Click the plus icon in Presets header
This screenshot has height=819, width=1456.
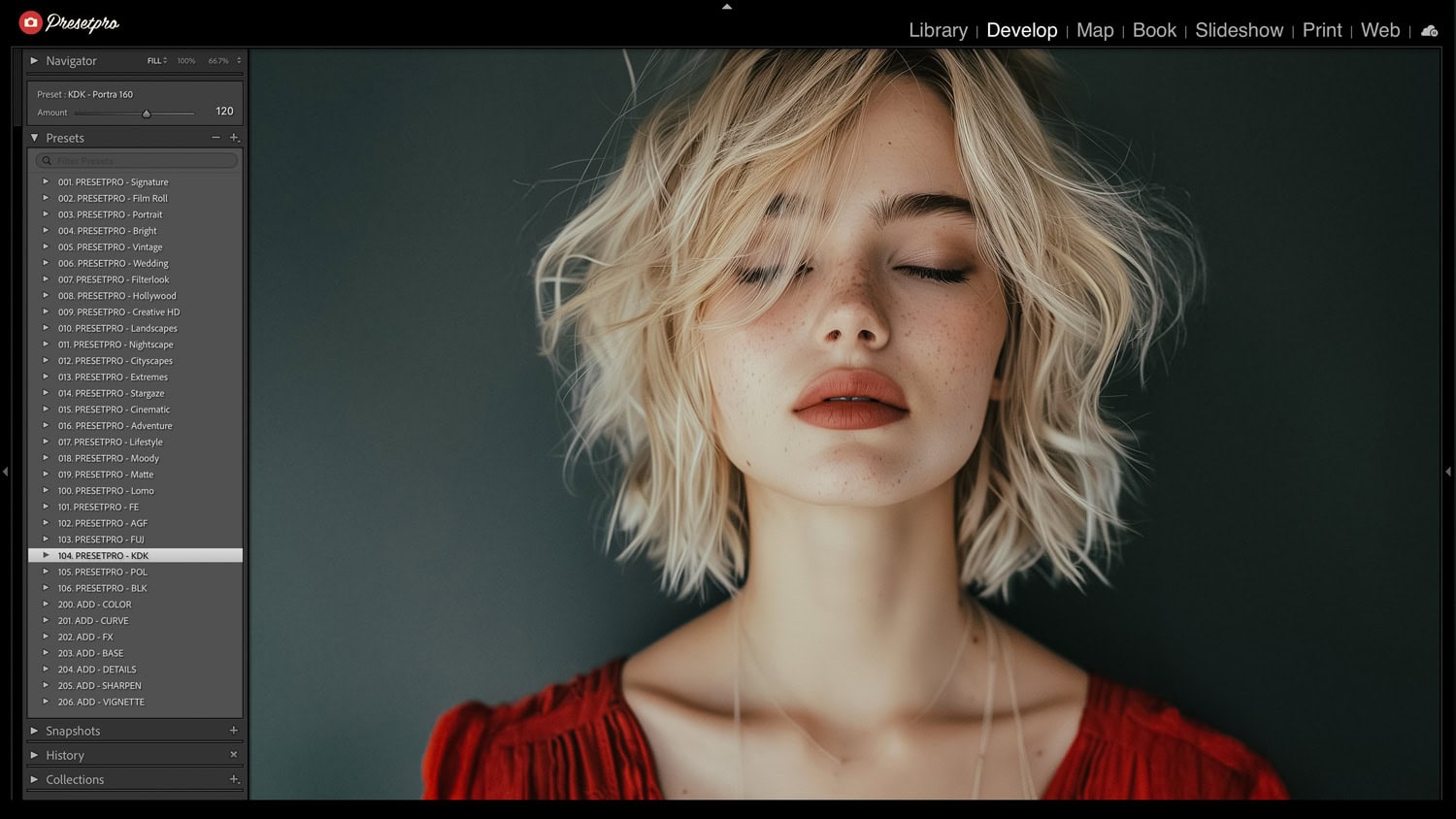coord(234,138)
